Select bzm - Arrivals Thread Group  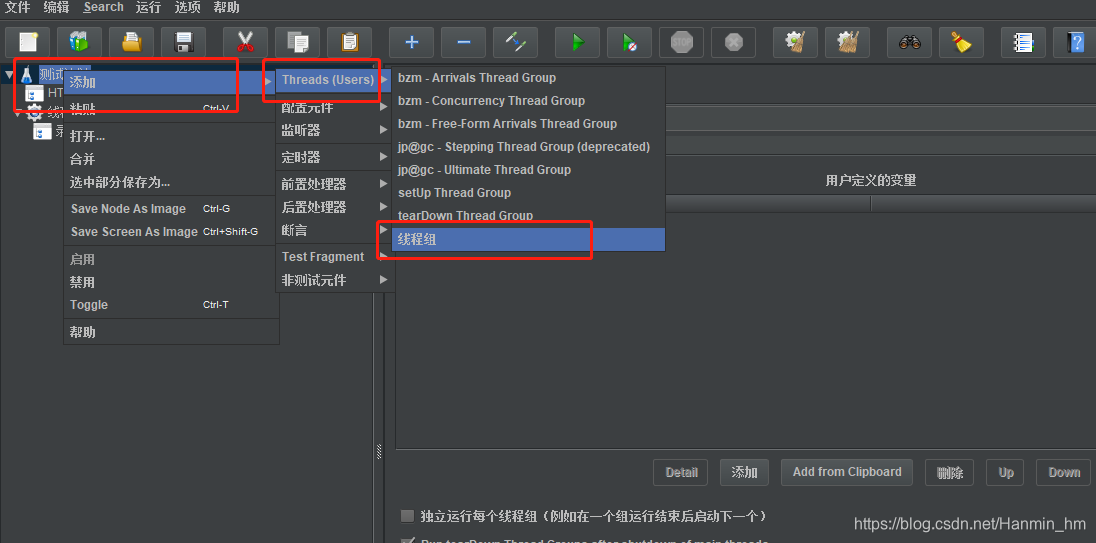(528, 78)
